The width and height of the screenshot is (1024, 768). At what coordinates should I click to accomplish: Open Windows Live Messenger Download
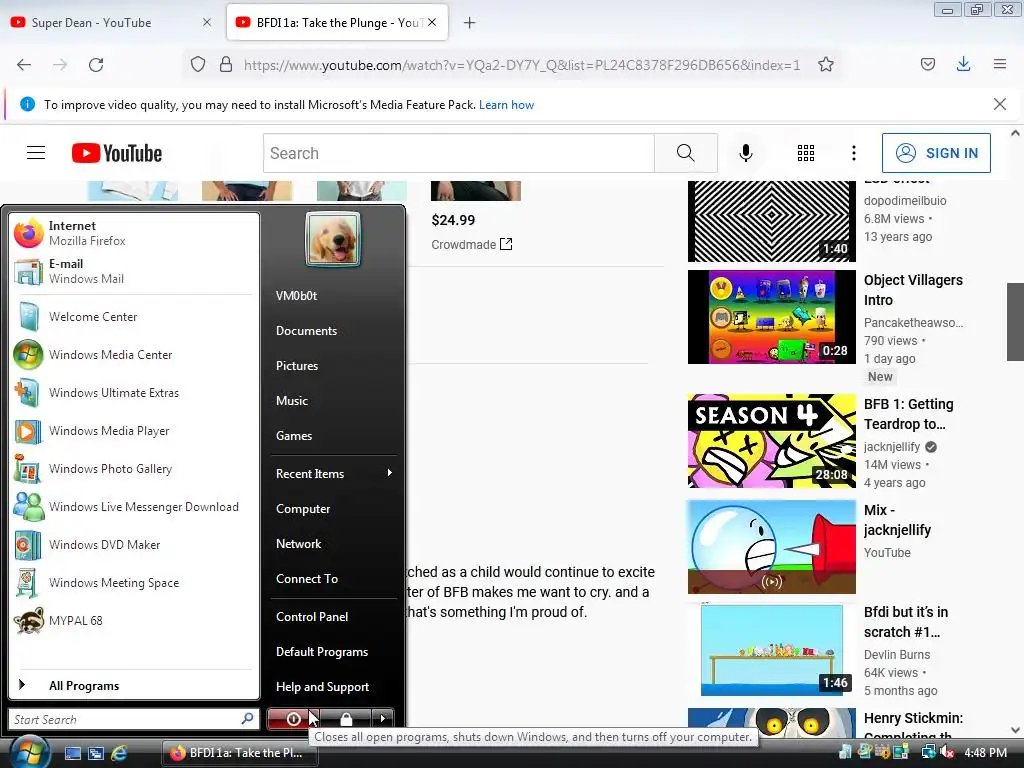coord(134,507)
